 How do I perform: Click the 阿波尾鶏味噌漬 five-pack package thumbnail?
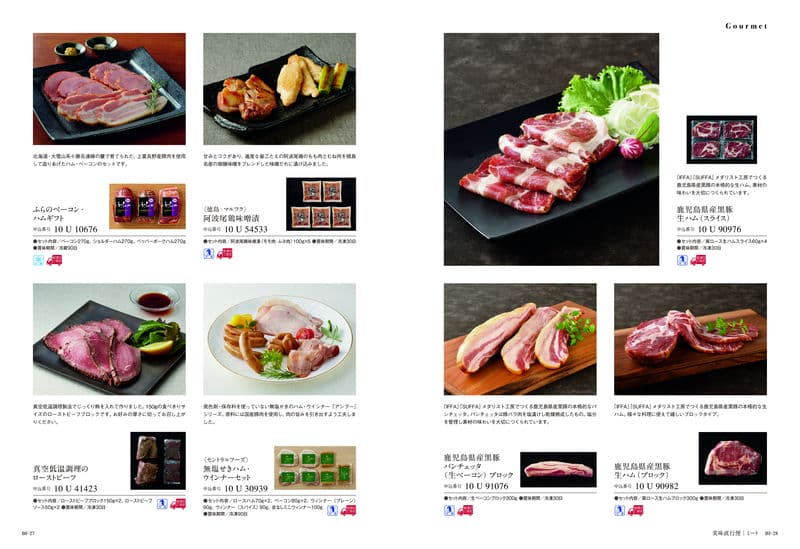click(x=321, y=204)
